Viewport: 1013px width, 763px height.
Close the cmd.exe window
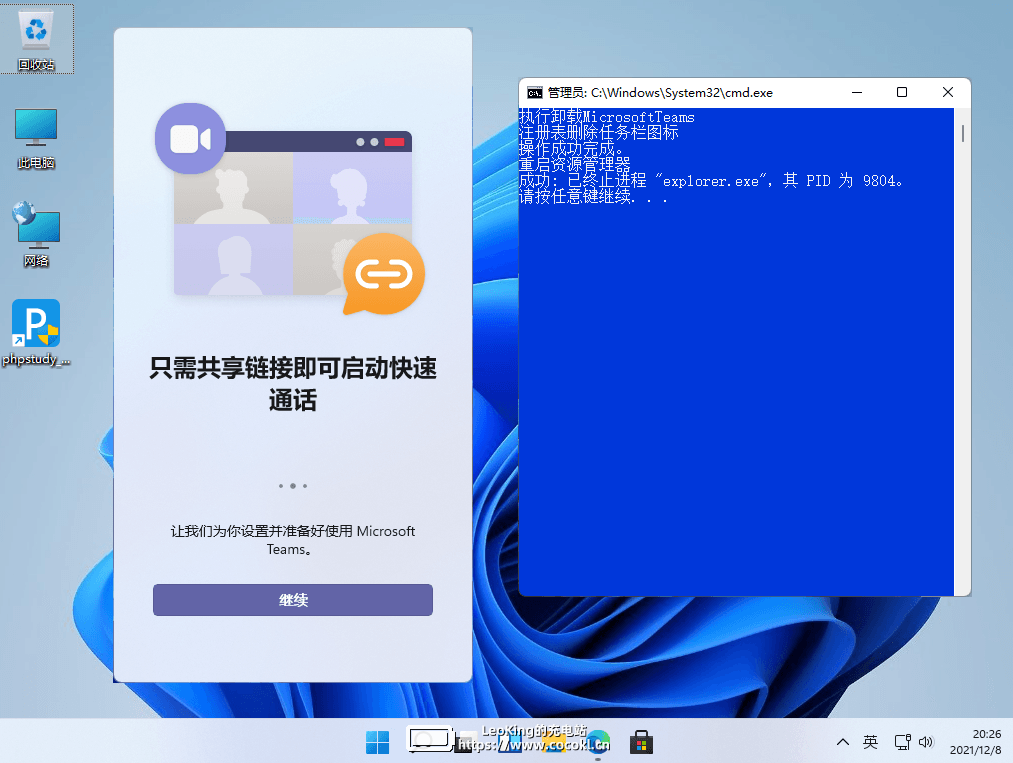point(948,92)
